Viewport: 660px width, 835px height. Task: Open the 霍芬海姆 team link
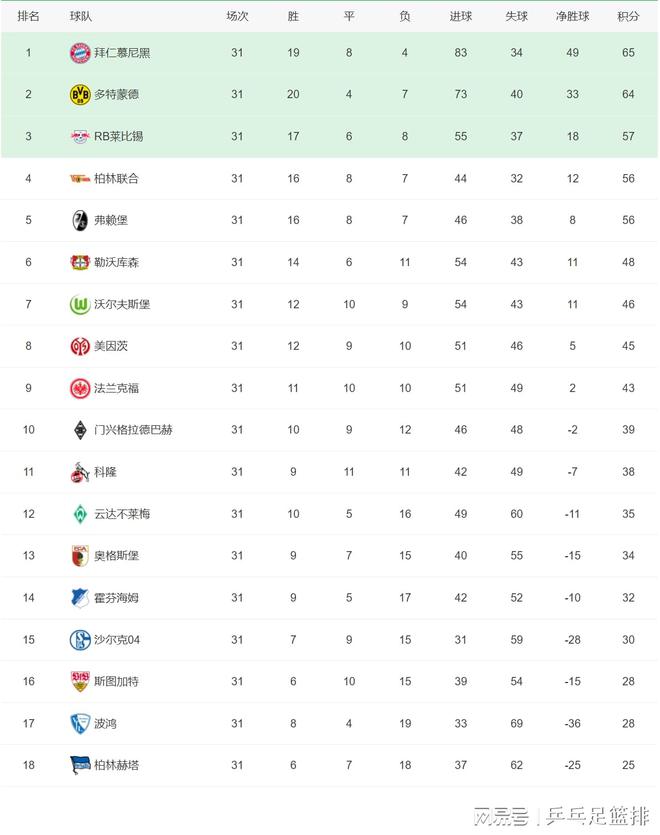tap(116, 598)
